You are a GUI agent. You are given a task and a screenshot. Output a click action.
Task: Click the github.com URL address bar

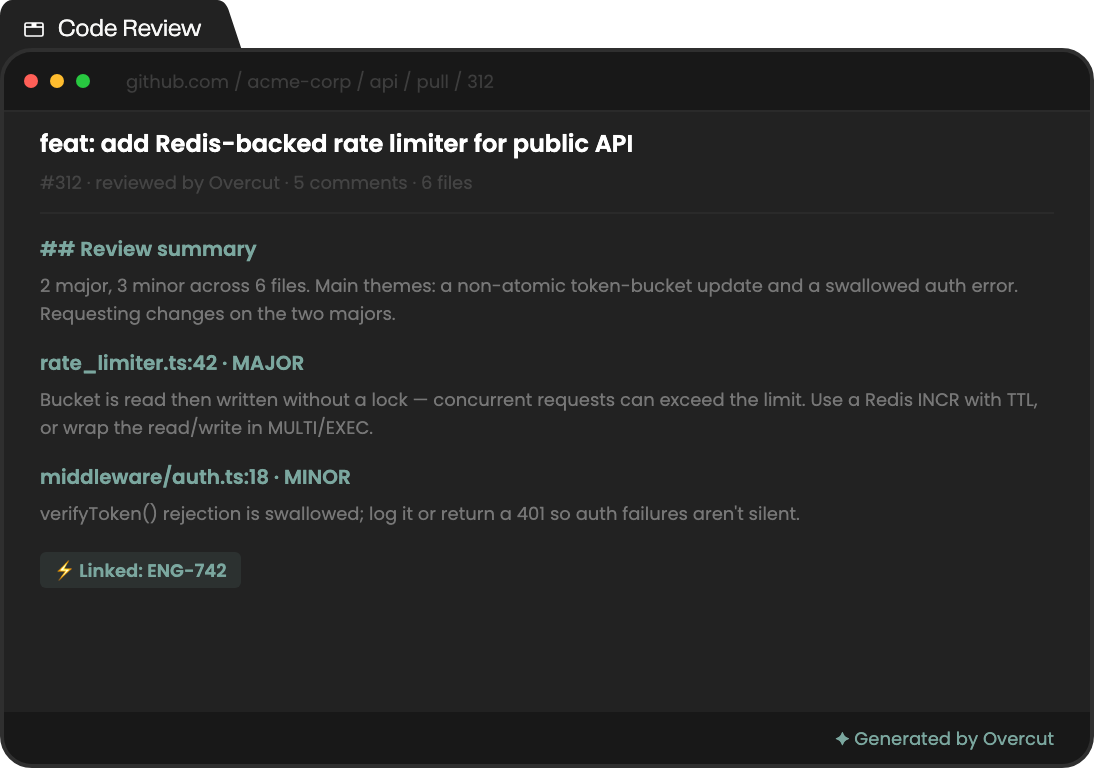(x=310, y=82)
